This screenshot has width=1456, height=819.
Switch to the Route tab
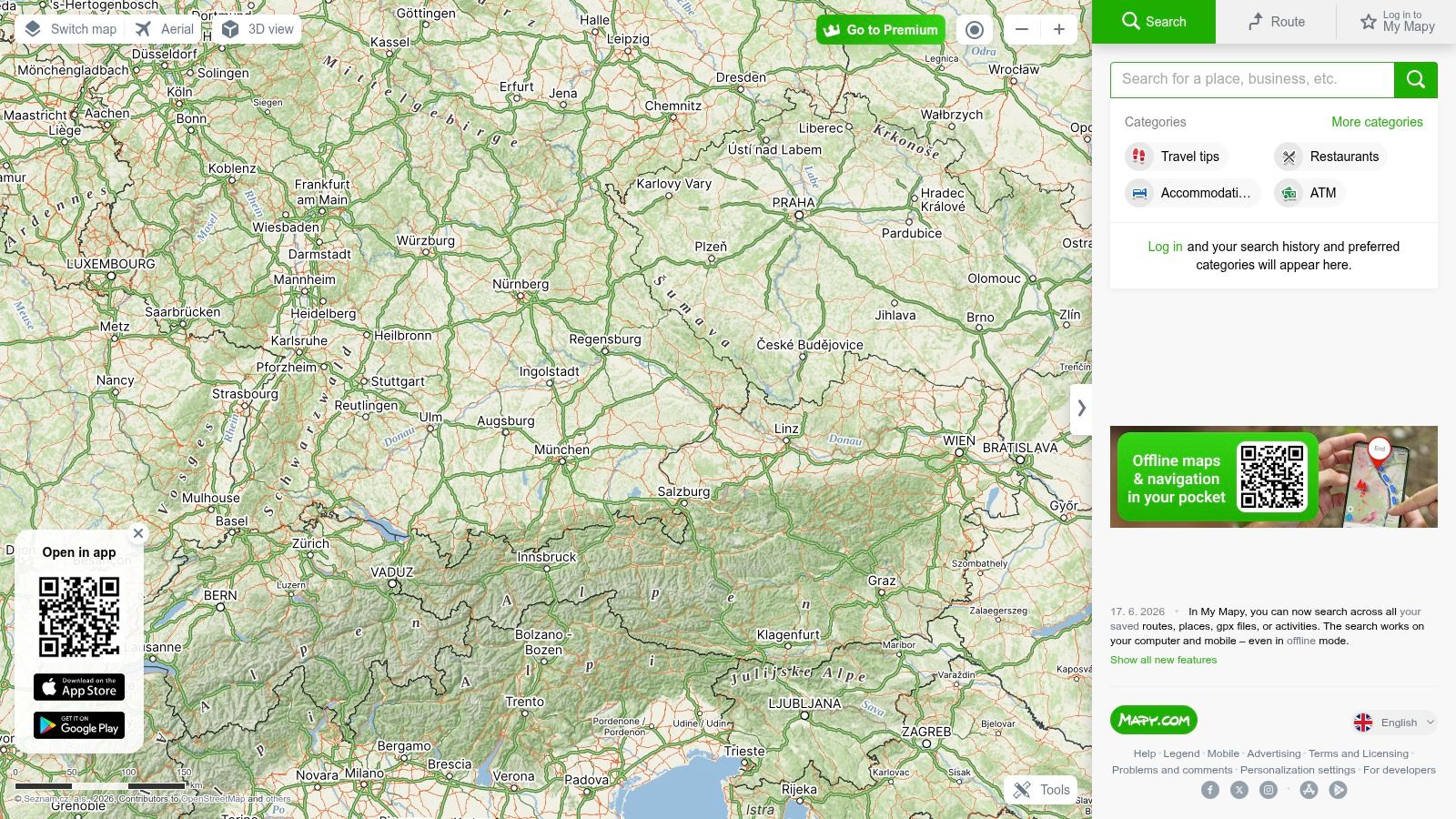(1276, 22)
